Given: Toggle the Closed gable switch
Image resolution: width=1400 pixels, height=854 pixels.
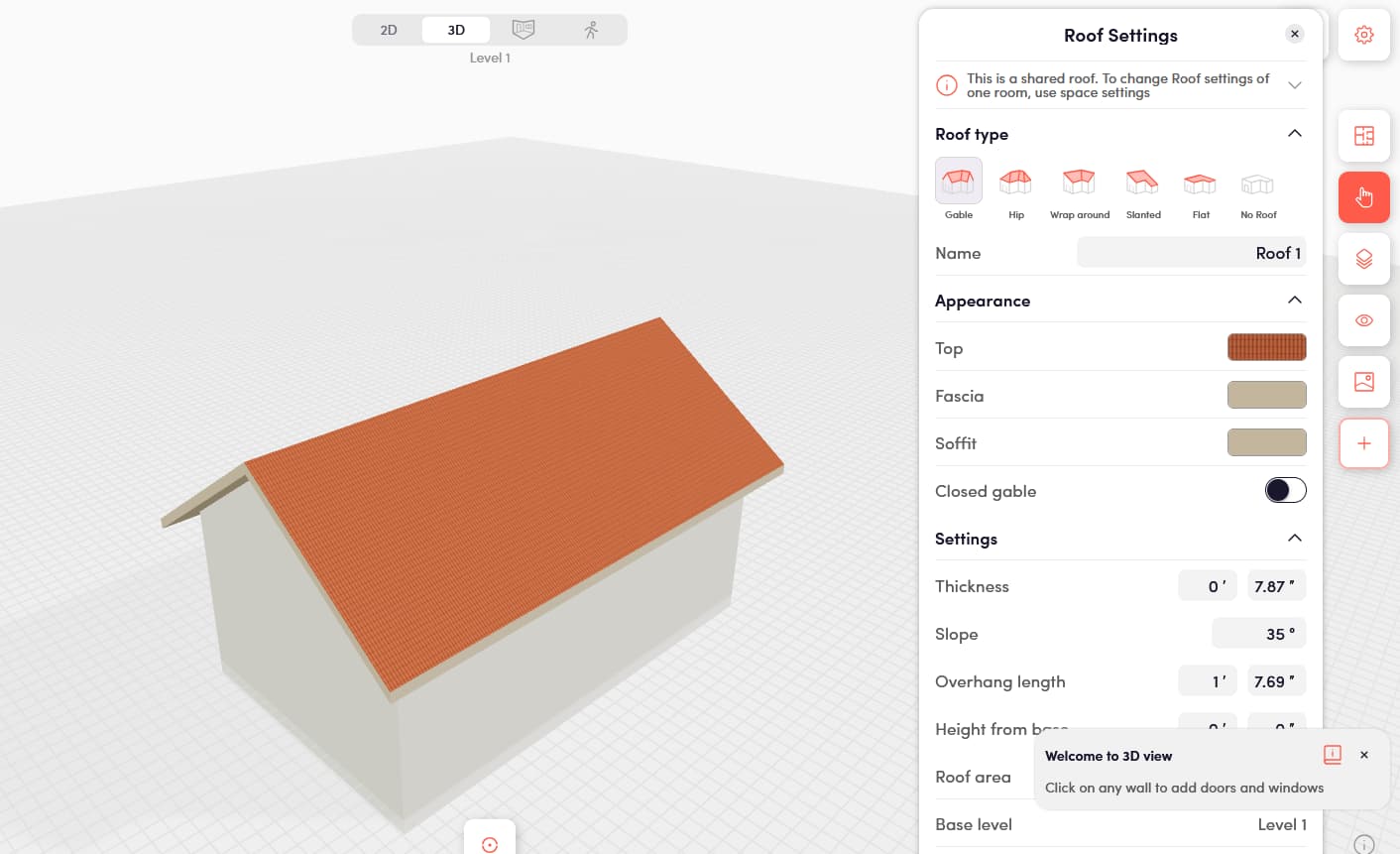Looking at the screenshot, I should pyautogui.click(x=1285, y=491).
